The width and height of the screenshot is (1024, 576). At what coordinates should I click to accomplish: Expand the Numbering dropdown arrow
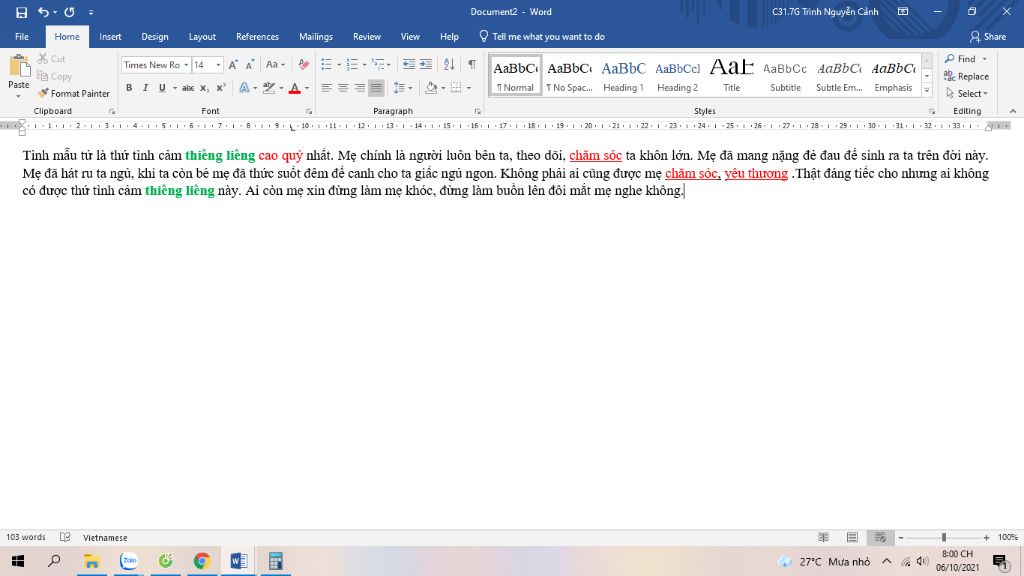click(364, 65)
